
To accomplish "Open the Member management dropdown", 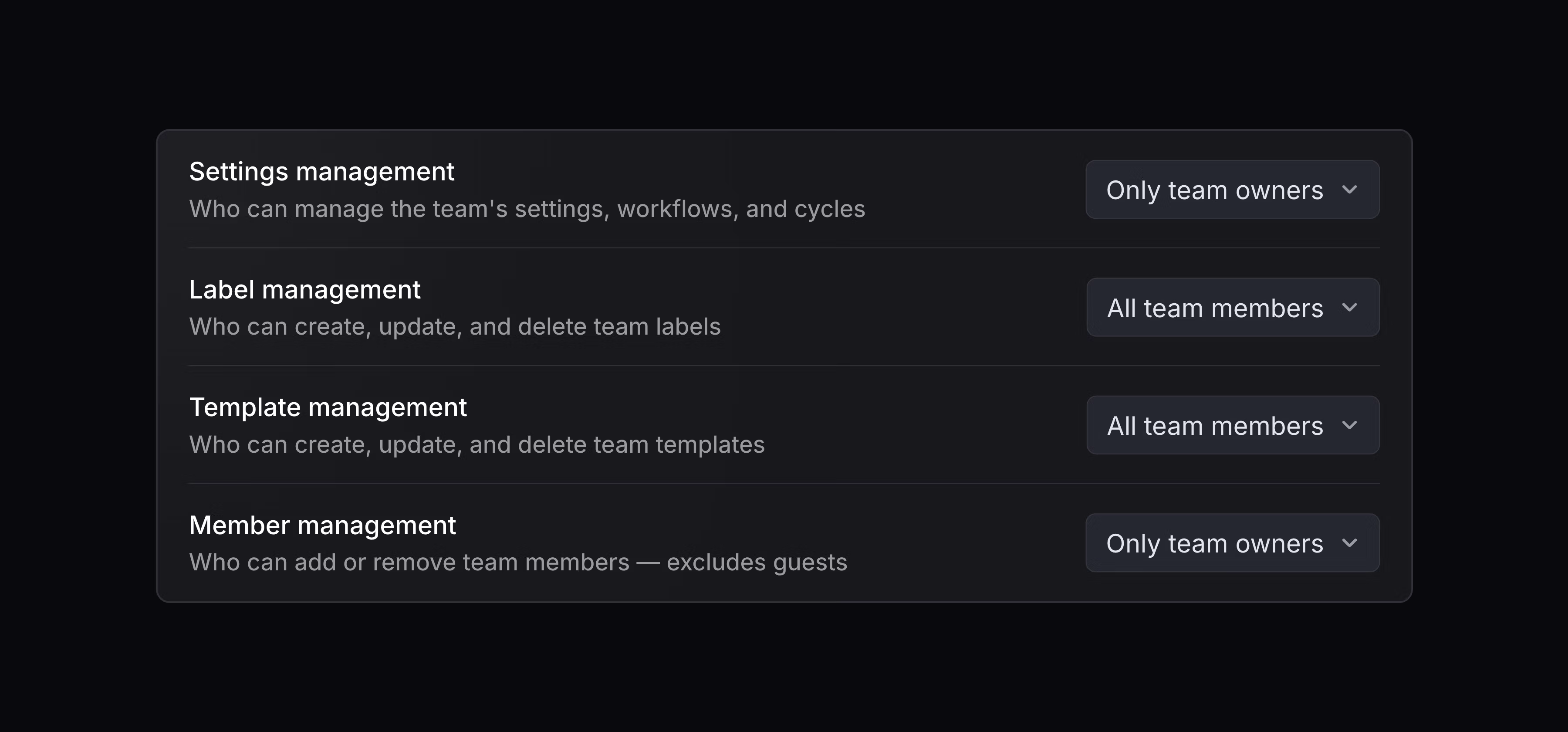I will tap(1232, 542).
